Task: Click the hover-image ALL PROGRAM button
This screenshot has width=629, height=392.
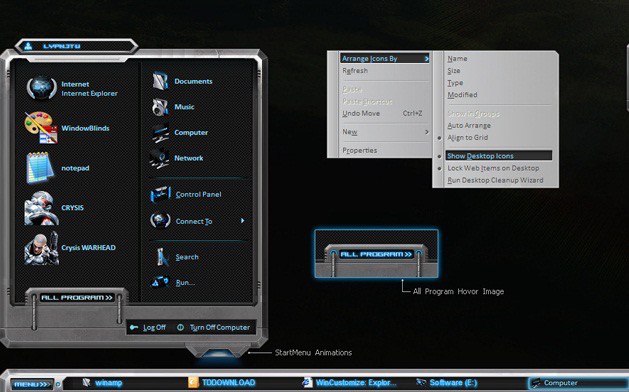Action: pos(376,254)
